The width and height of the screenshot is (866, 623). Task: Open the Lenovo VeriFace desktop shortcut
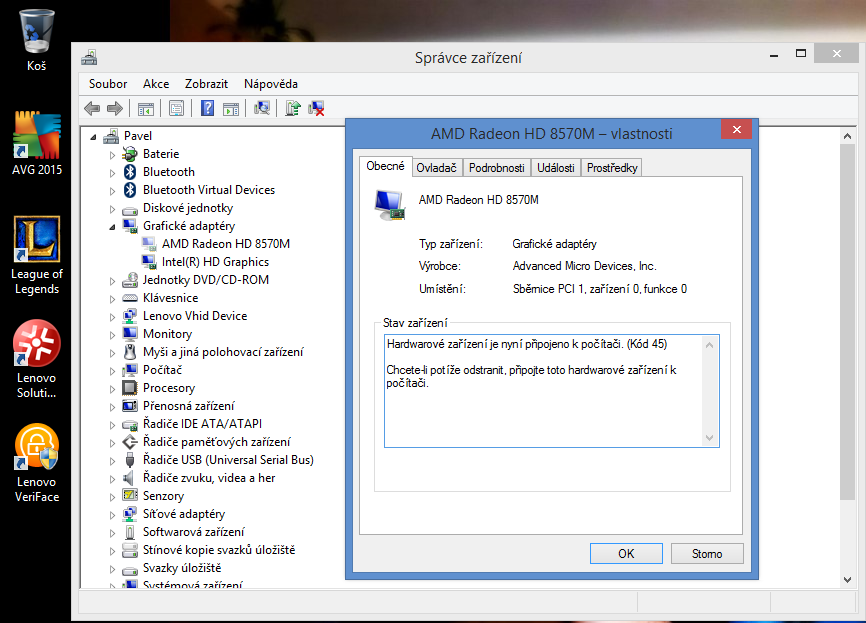coord(37,463)
